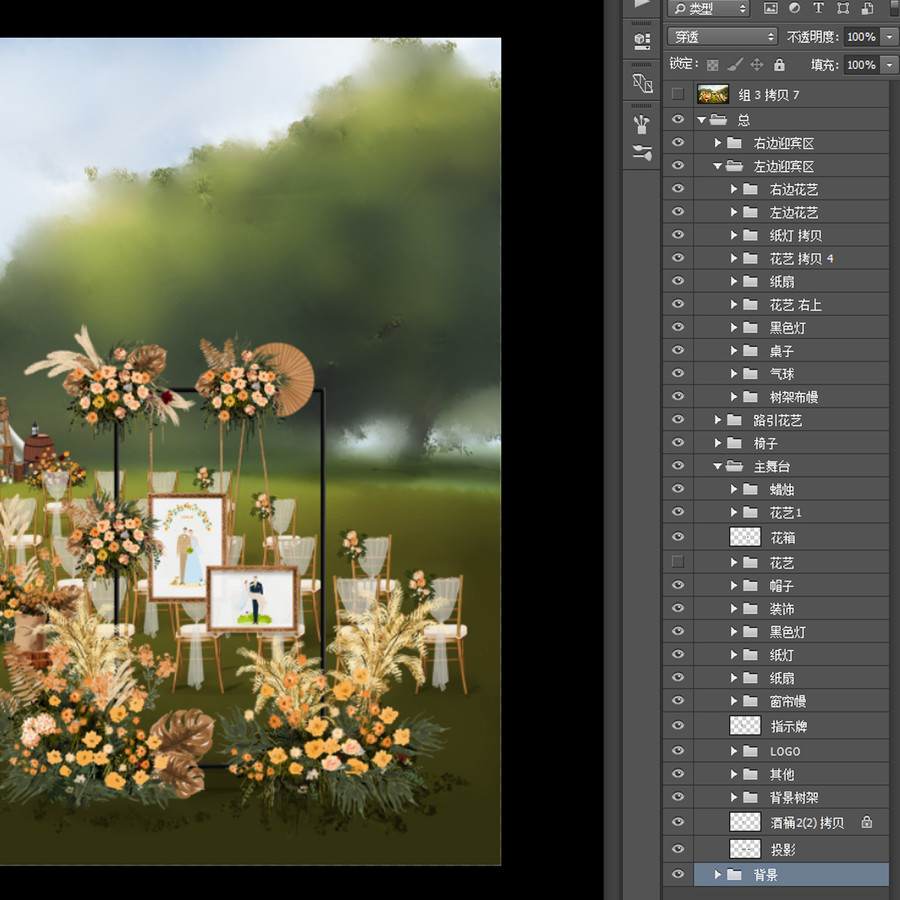Toggle visibility of 右边迎宾区 group
900x900 pixels.
coord(678,142)
